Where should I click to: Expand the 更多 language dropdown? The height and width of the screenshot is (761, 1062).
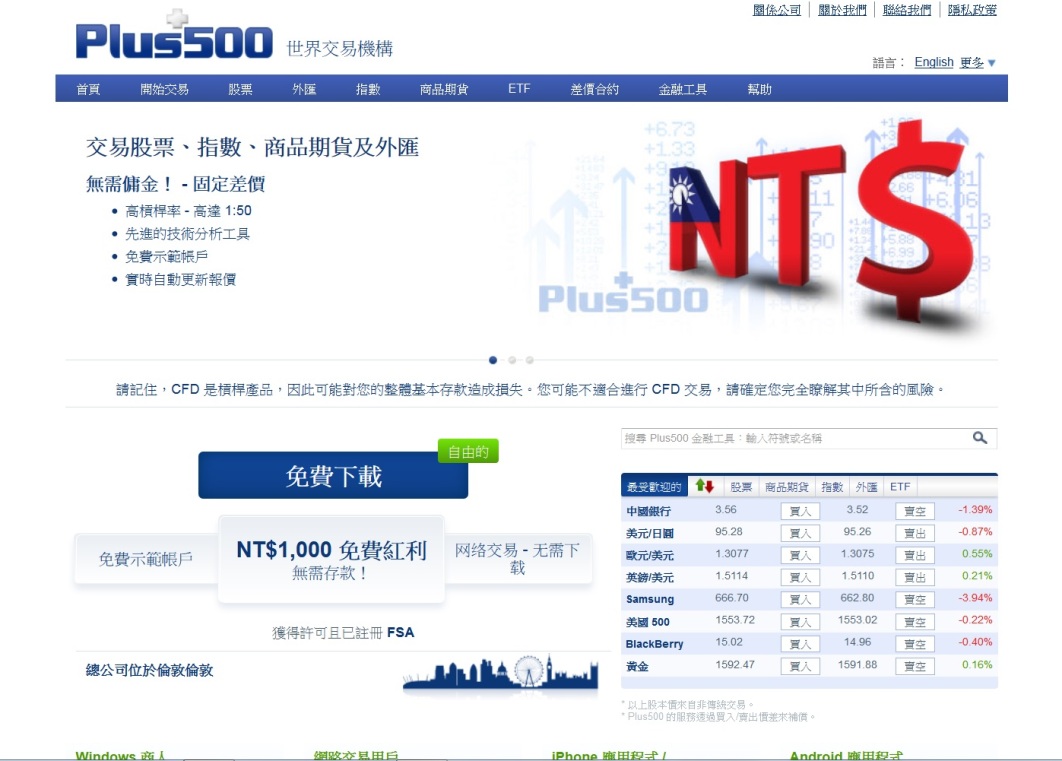pos(977,62)
